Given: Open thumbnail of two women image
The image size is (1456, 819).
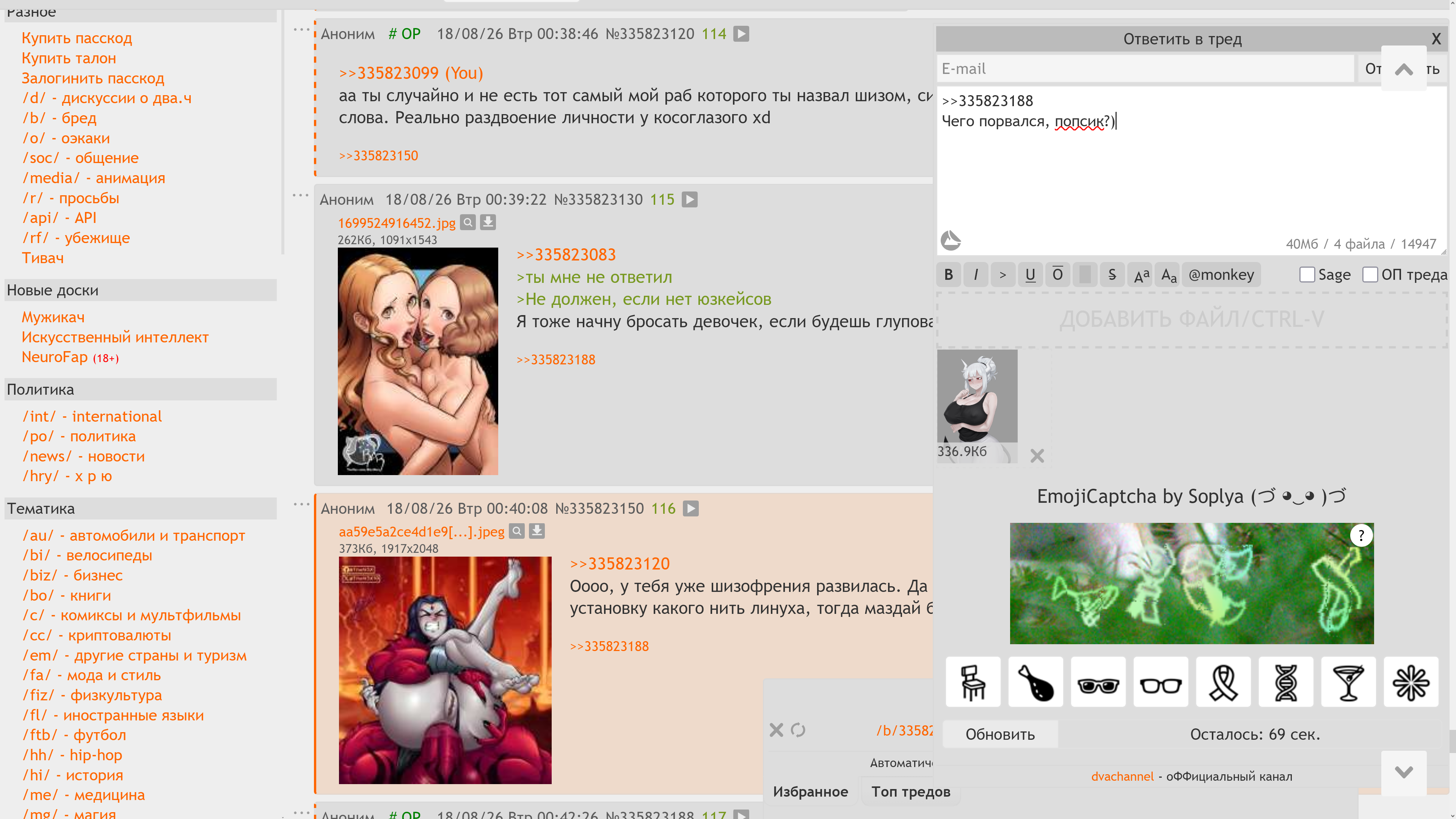Looking at the screenshot, I should click(418, 361).
